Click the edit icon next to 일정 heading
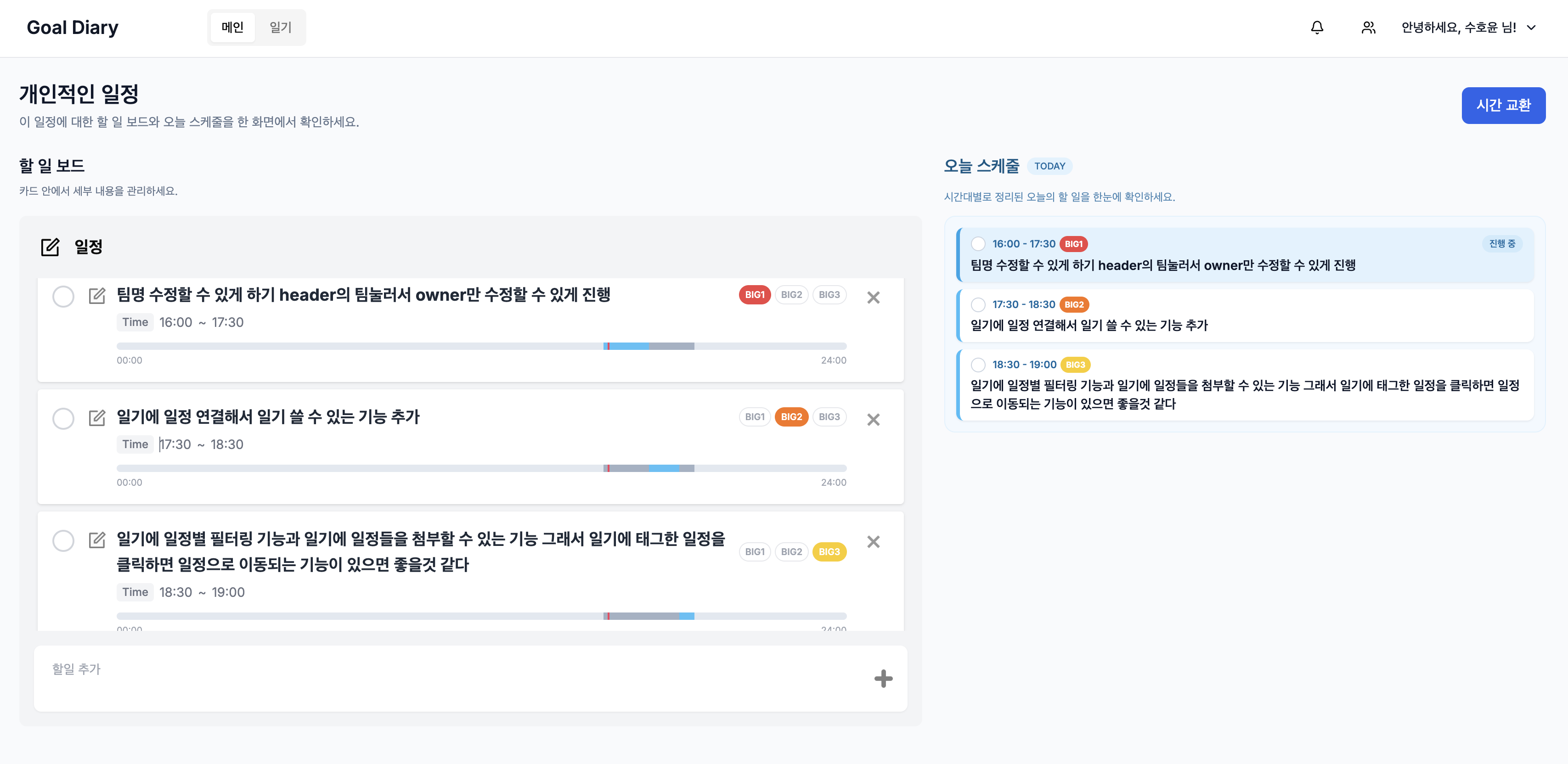Image resolution: width=1568 pixels, height=764 pixels. pyautogui.click(x=51, y=247)
